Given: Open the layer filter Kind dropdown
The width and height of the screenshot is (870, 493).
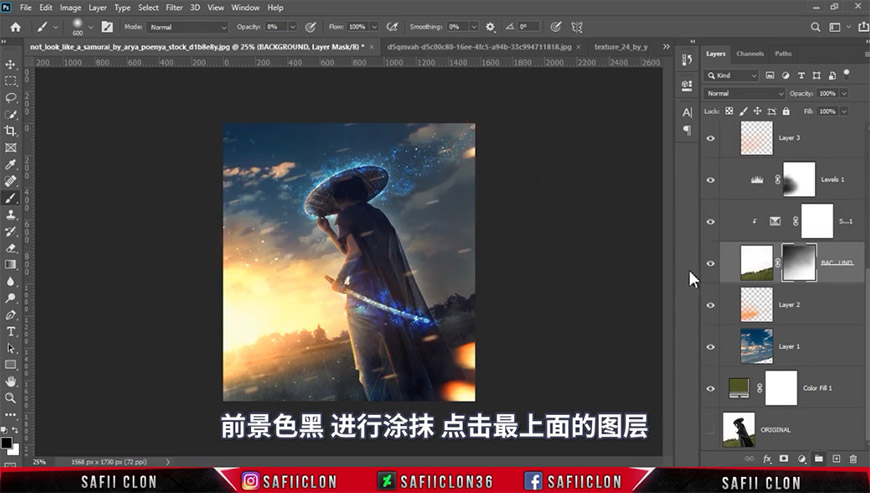Looking at the screenshot, I should [731, 75].
